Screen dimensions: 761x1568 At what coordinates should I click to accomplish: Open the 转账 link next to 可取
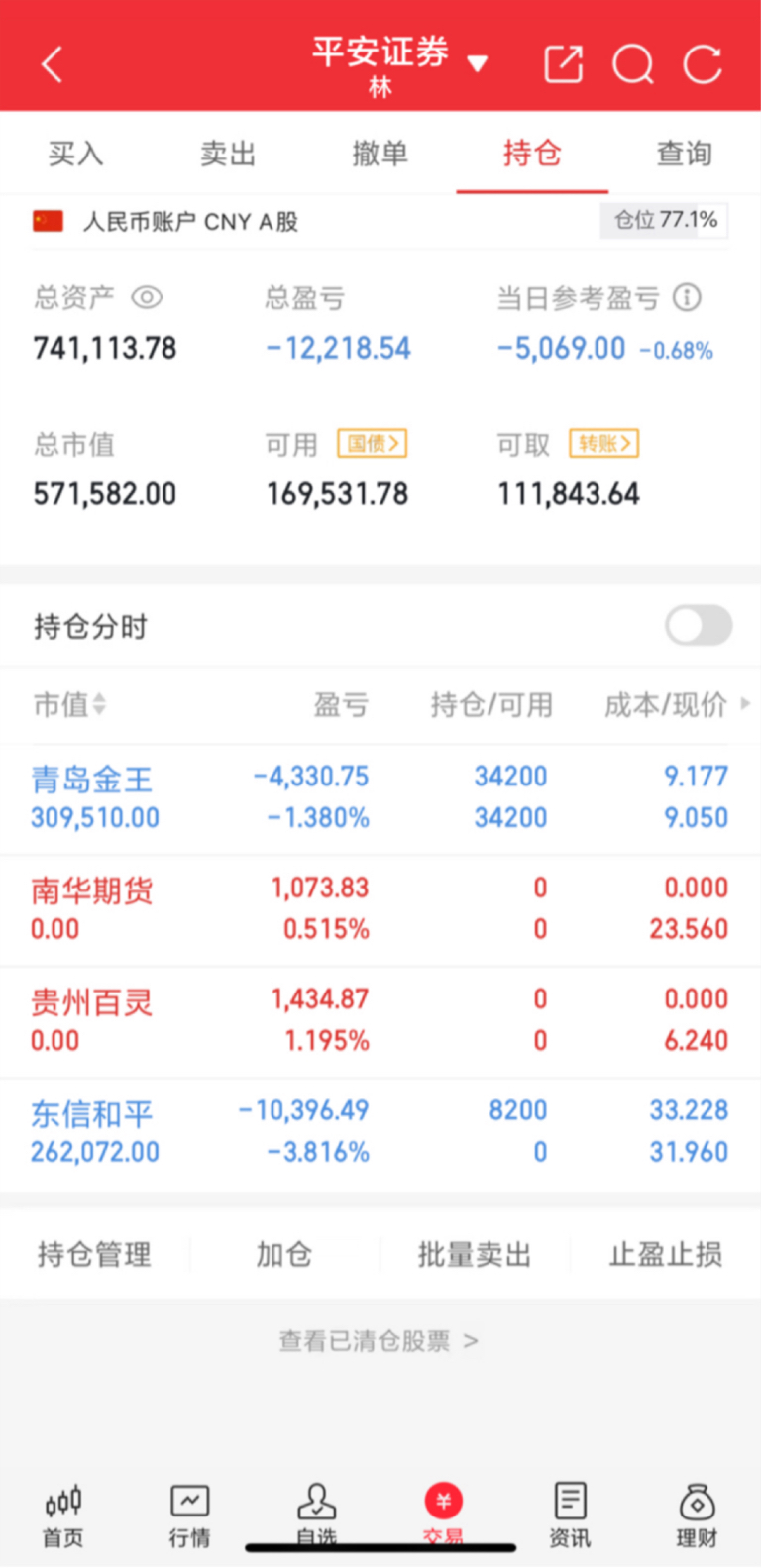pyautogui.click(x=603, y=444)
